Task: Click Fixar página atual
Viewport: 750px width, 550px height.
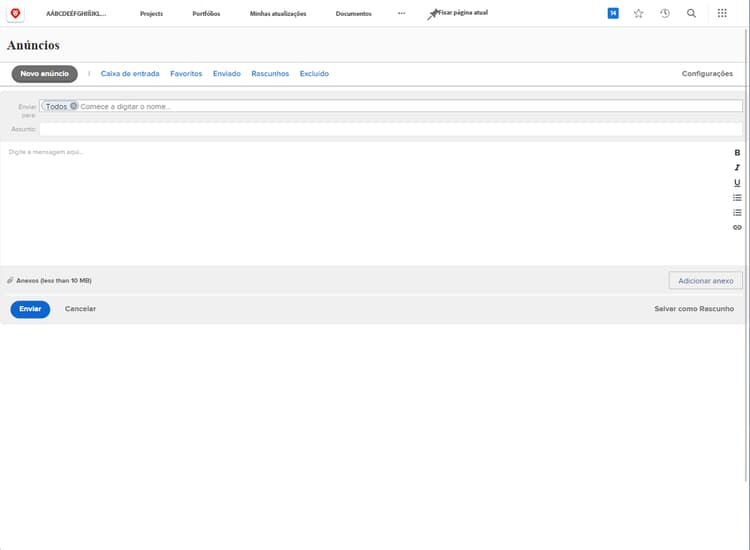Action: (x=463, y=13)
